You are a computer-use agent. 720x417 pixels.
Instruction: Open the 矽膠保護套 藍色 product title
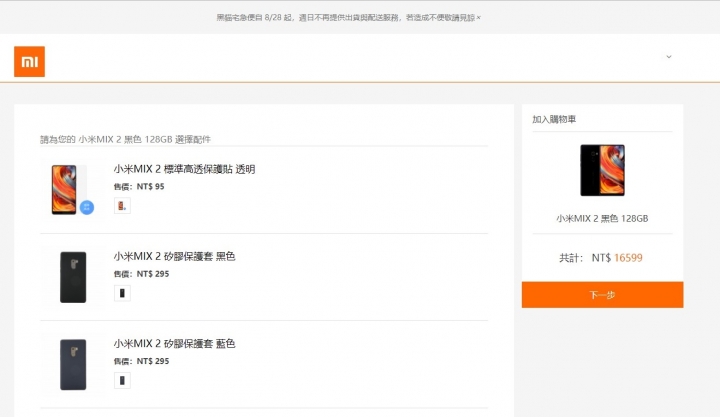(x=174, y=344)
